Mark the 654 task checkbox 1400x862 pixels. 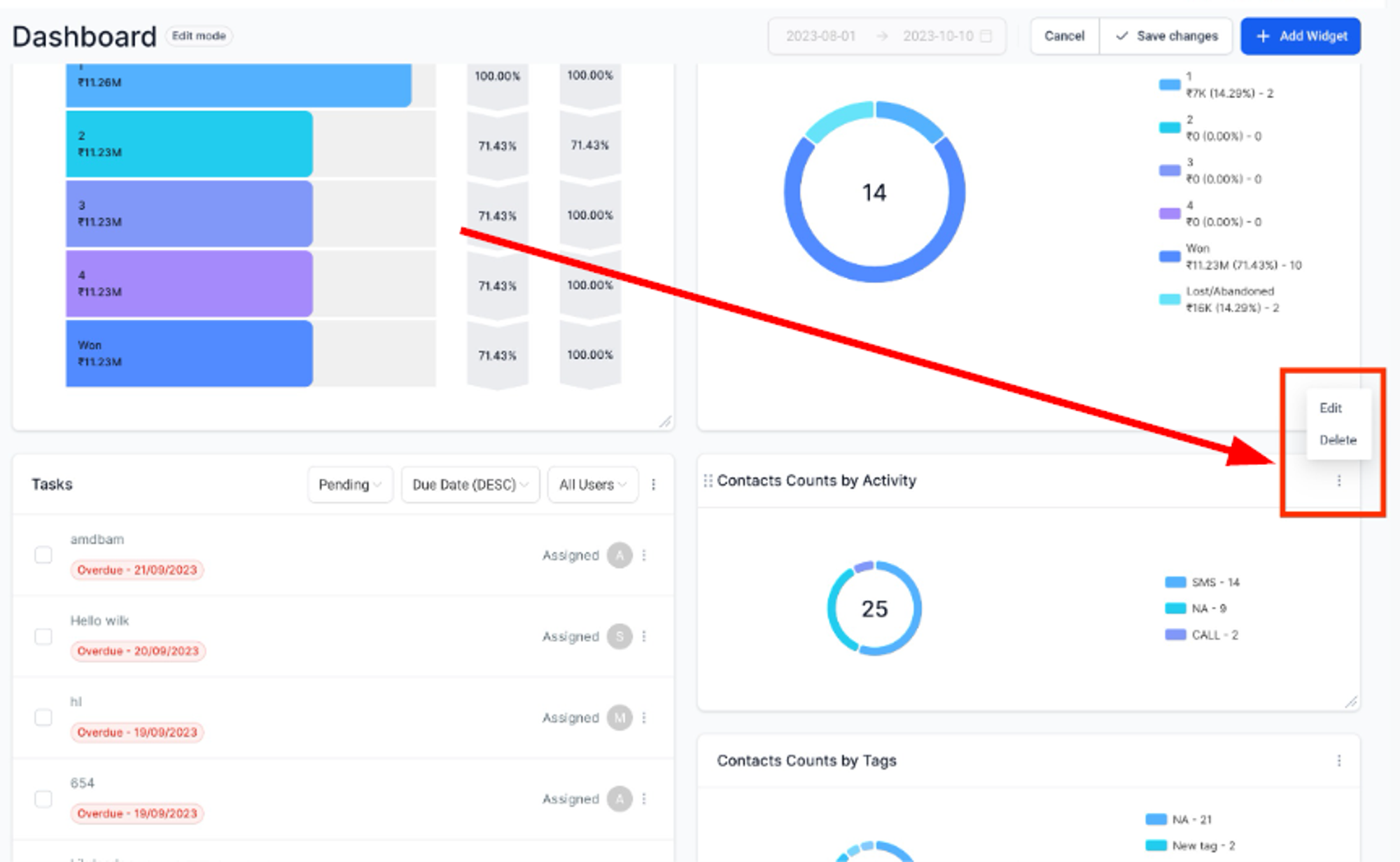43,799
